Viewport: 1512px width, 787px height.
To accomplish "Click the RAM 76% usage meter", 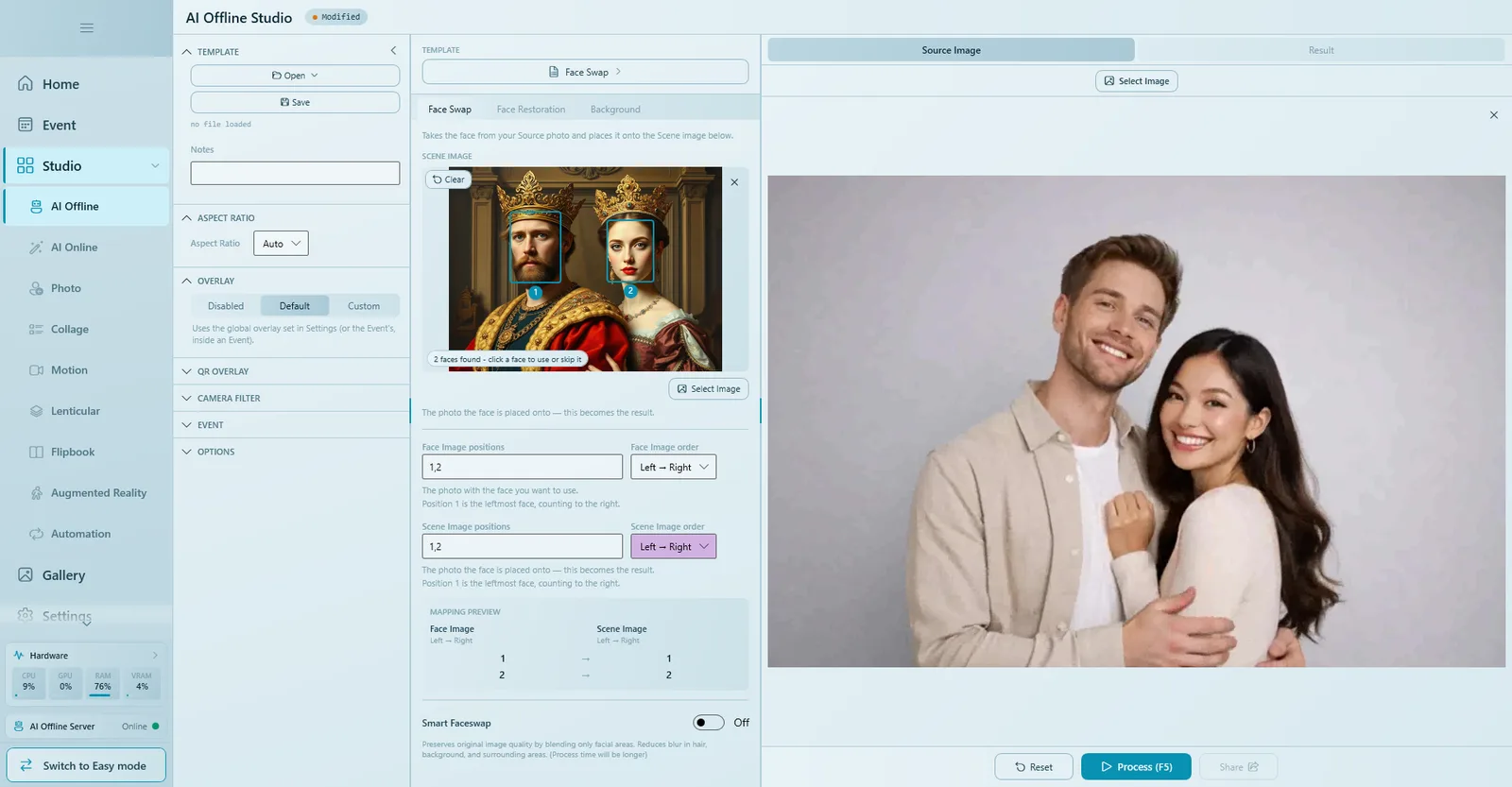I will 102,683.
